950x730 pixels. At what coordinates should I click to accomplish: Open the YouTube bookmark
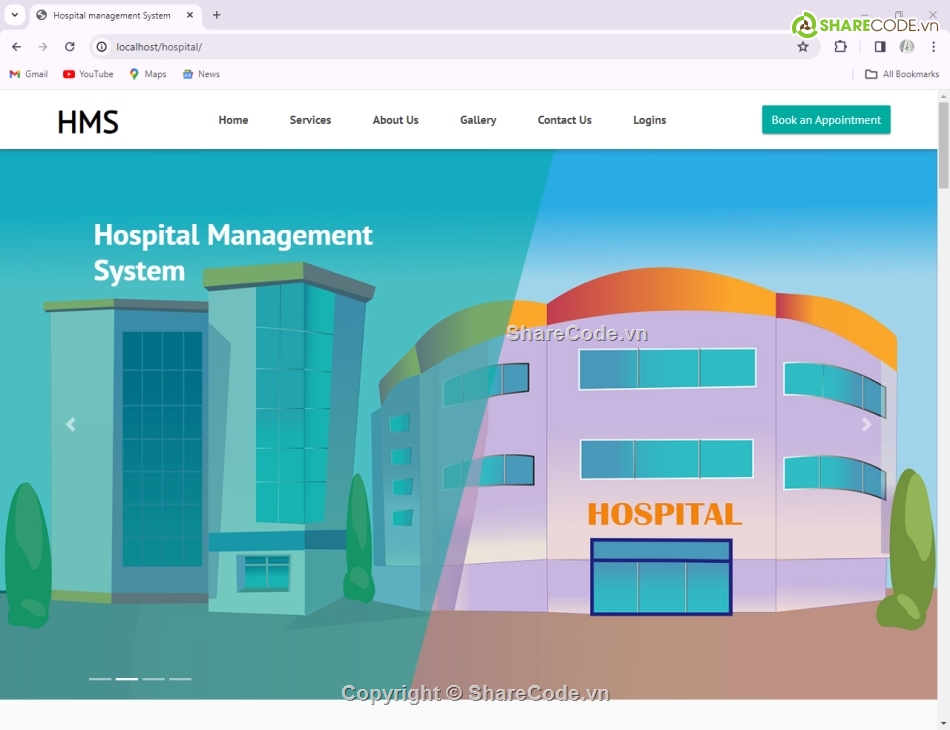(88, 74)
